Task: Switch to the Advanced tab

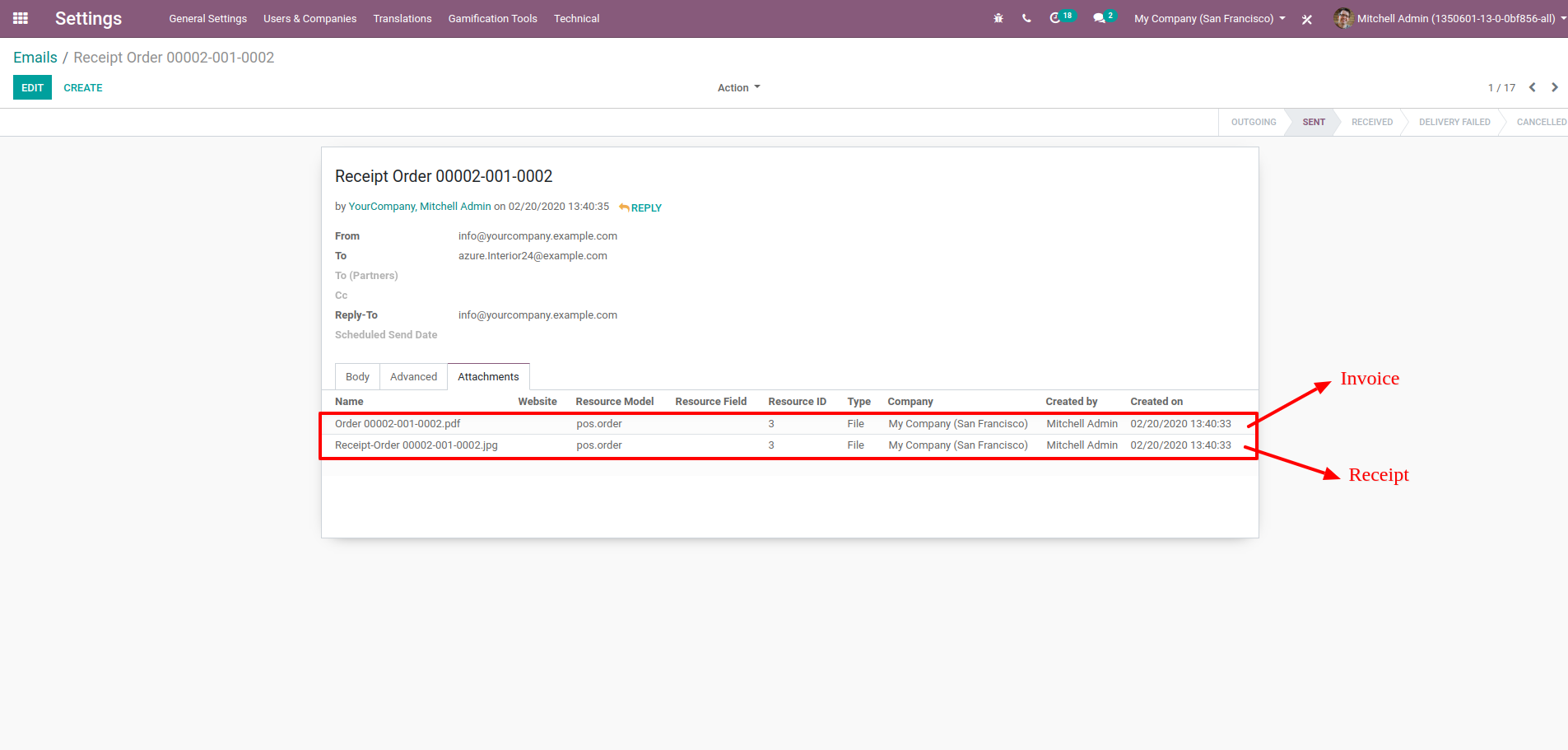Action: (x=413, y=376)
